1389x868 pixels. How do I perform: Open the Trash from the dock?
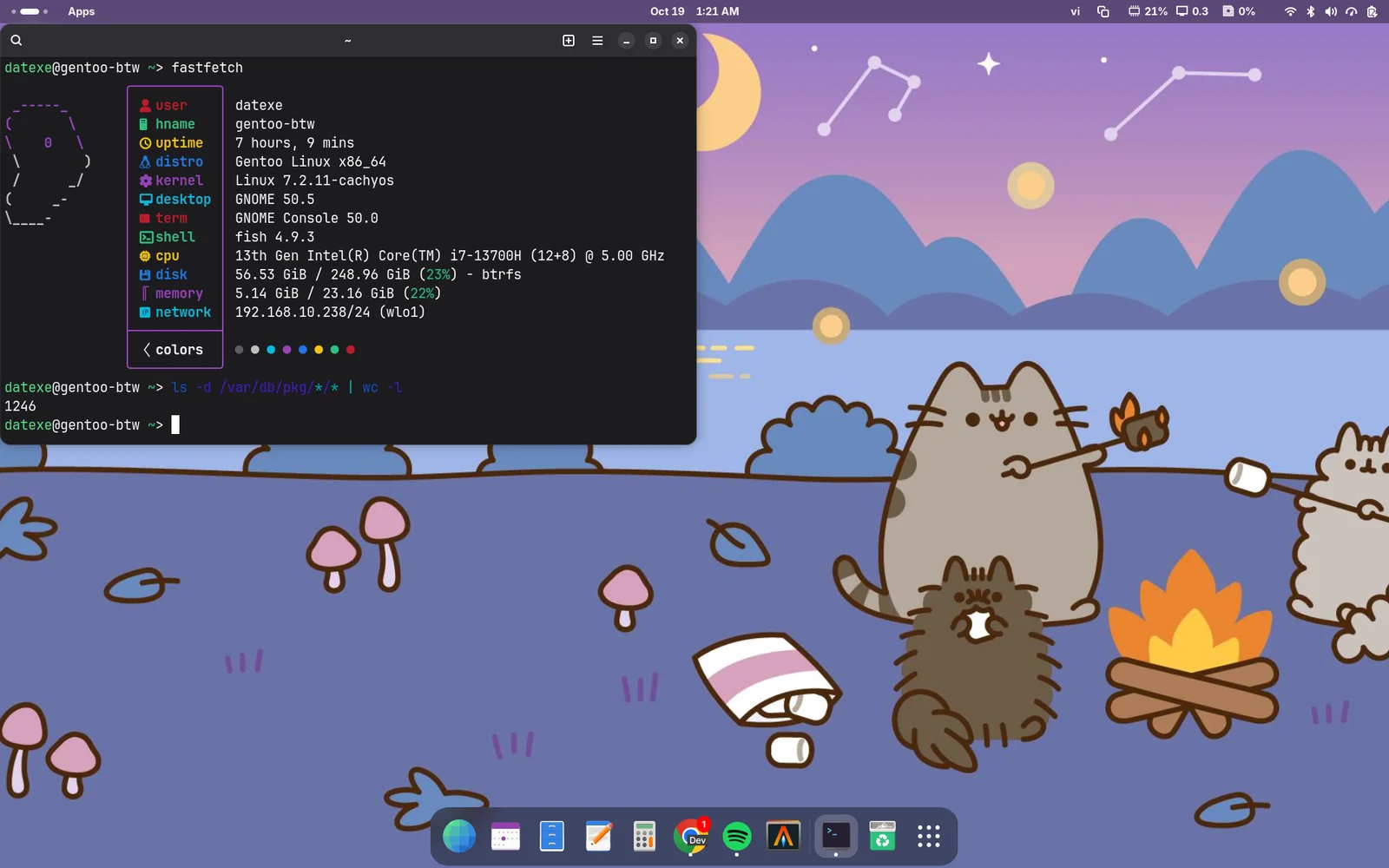[x=882, y=836]
